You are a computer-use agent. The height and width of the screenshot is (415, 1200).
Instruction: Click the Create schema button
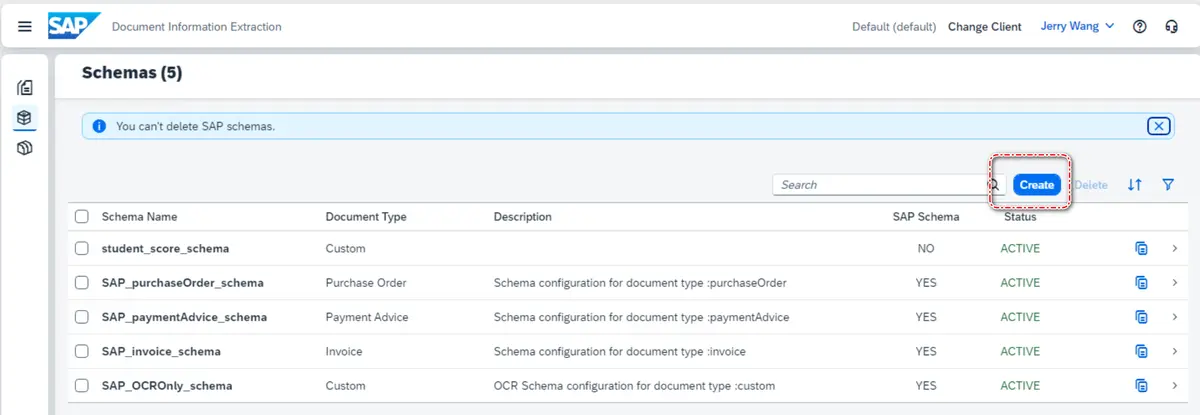click(1036, 185)
